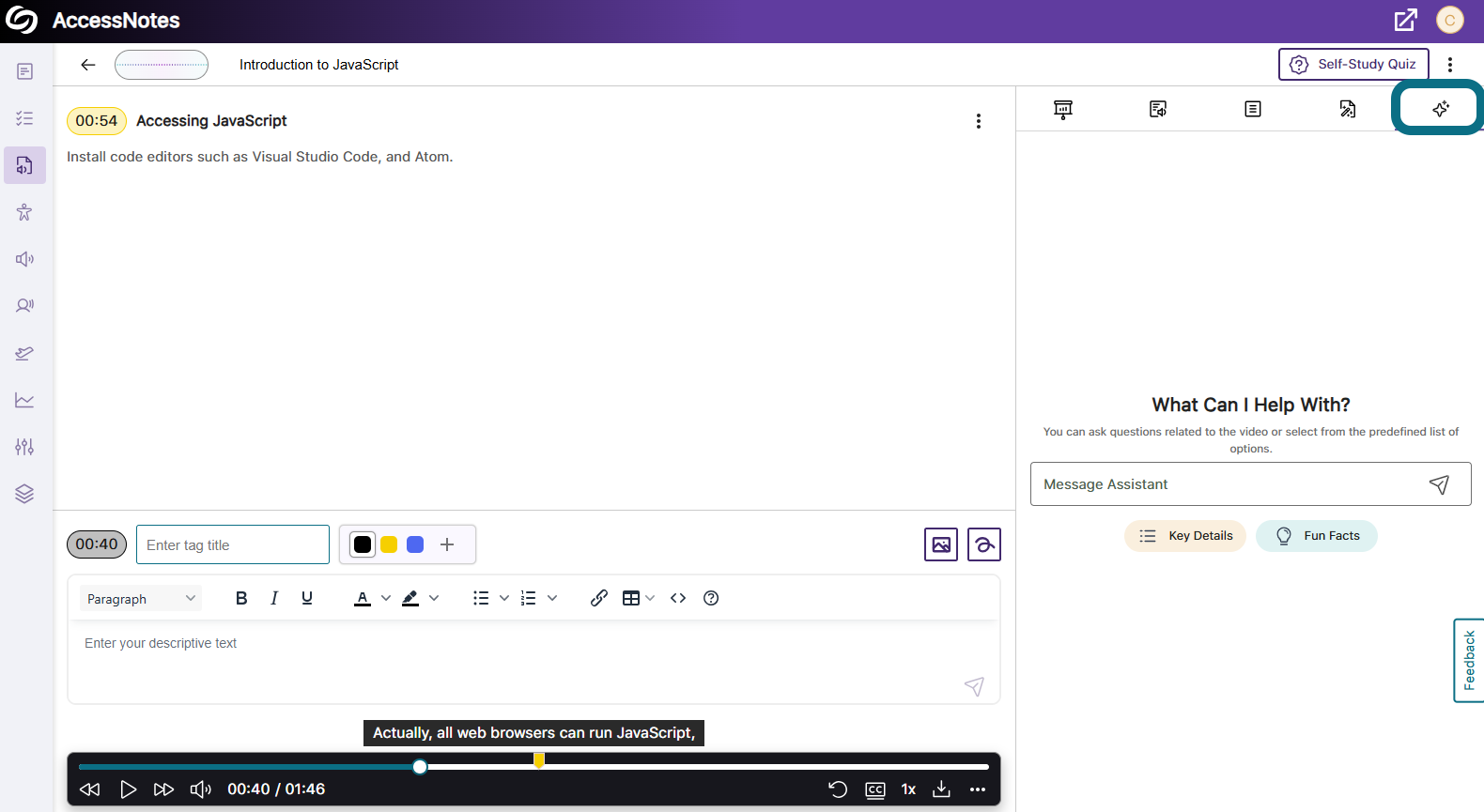Toggle closed captions

(x=875, y=789)
